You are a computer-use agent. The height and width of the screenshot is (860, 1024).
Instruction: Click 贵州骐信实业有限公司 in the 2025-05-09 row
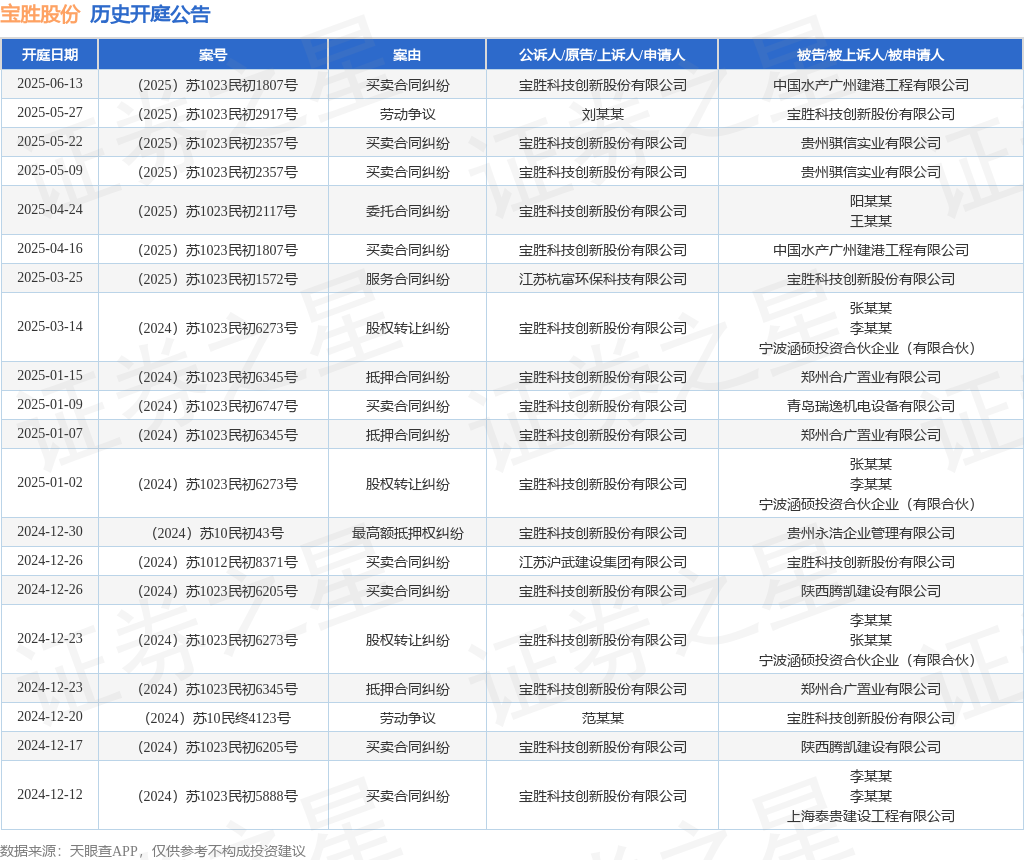coord(871,172)
